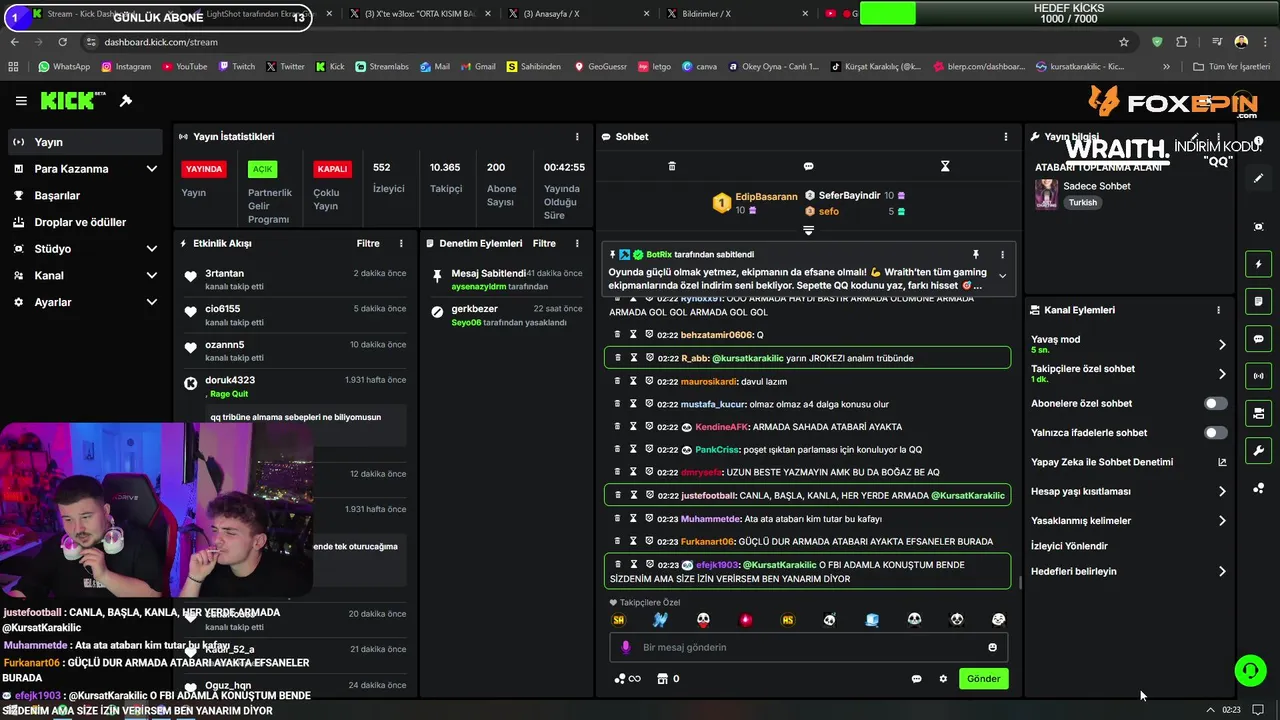Click the pin icon on the BotRix message
1280x720 pixels.
tap(976, 255)
